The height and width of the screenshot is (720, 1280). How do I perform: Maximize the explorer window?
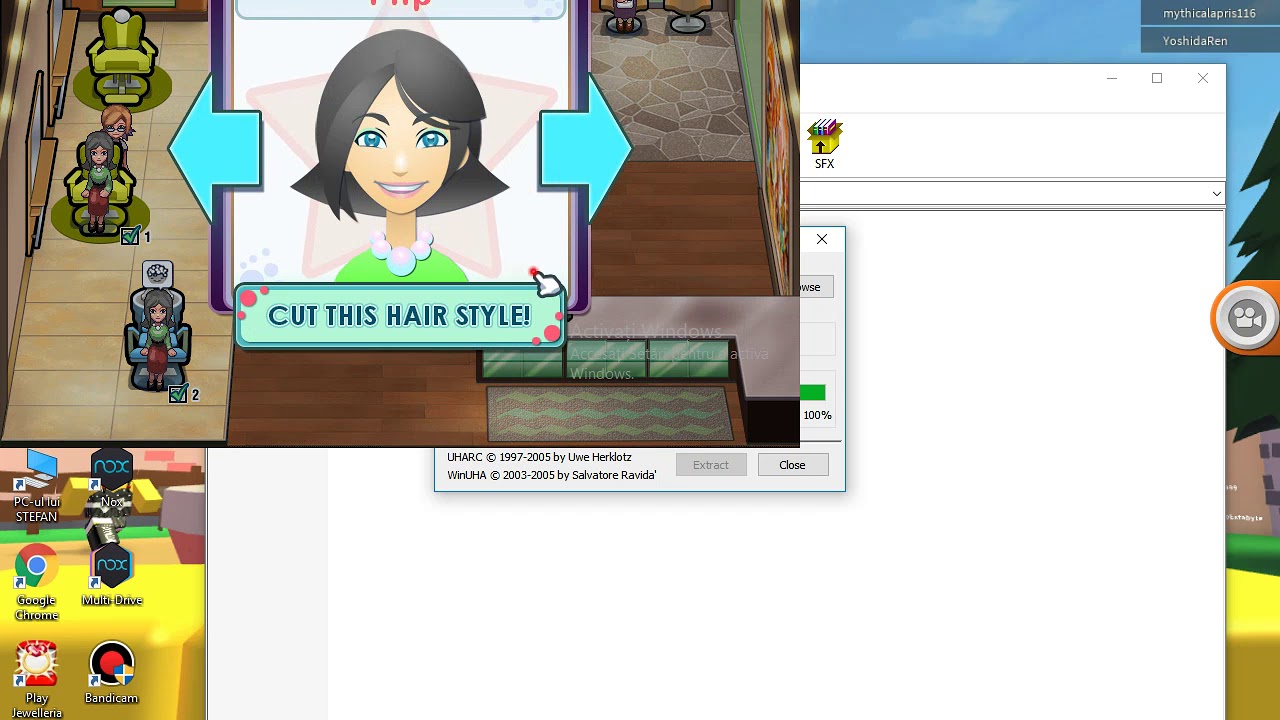coord(1157,78)
